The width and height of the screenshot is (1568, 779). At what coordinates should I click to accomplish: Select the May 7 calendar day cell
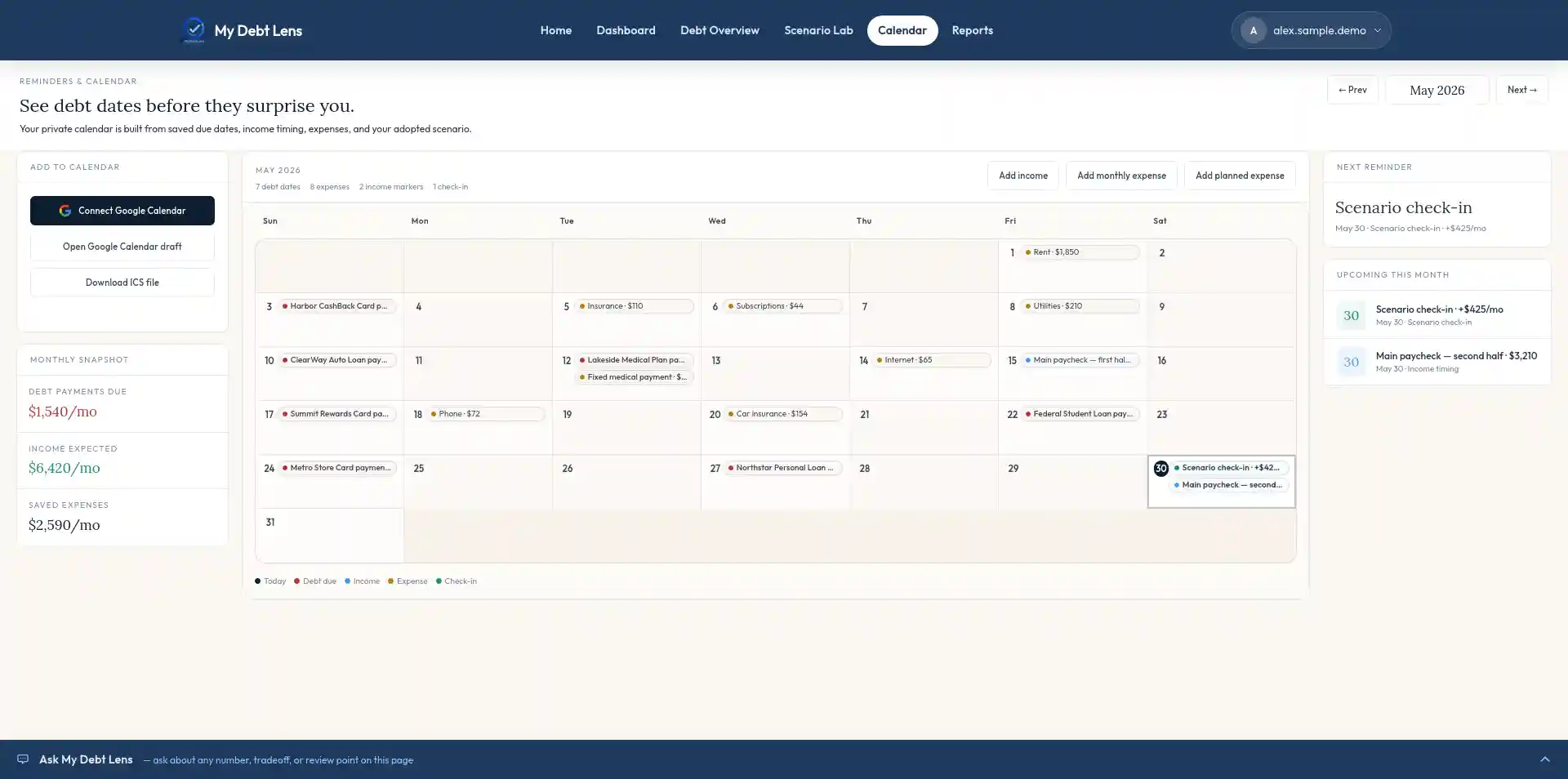(x=924, y=320)
